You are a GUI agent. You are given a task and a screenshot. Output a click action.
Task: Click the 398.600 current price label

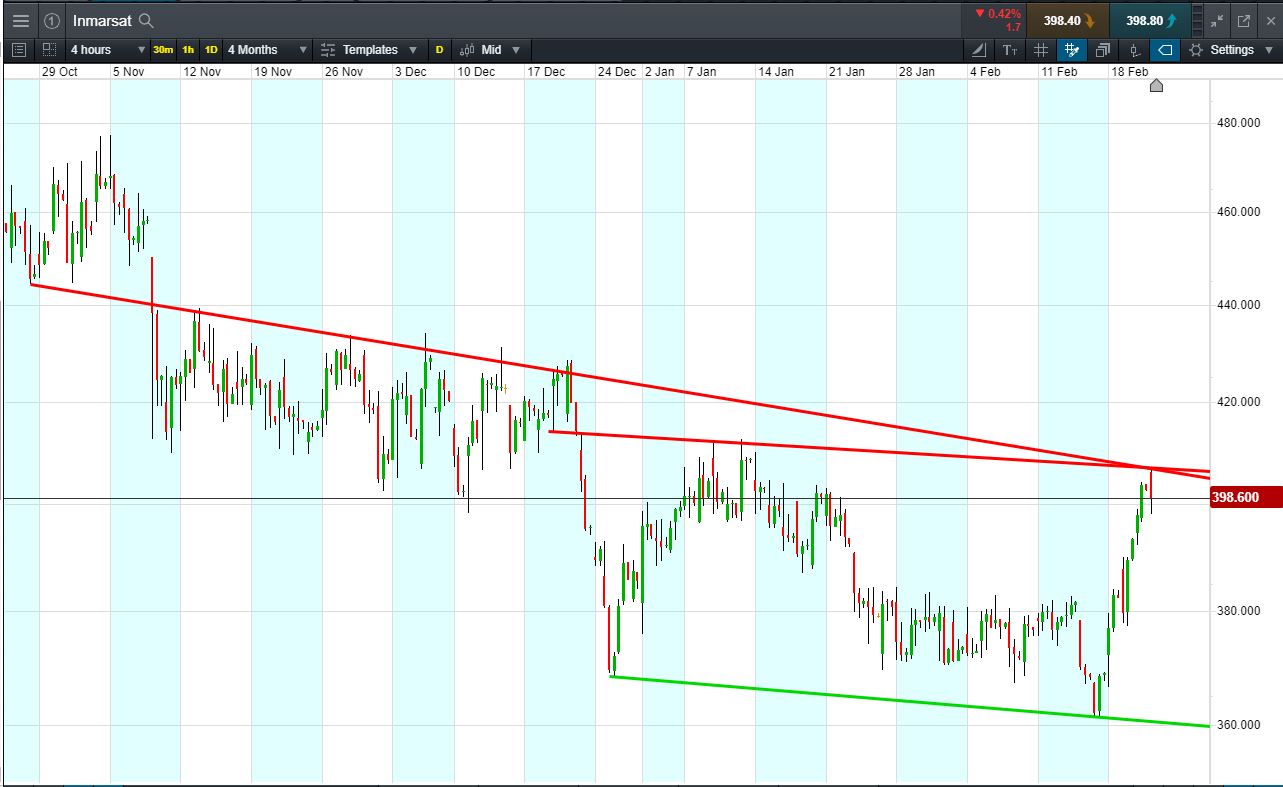point(1245,497)
